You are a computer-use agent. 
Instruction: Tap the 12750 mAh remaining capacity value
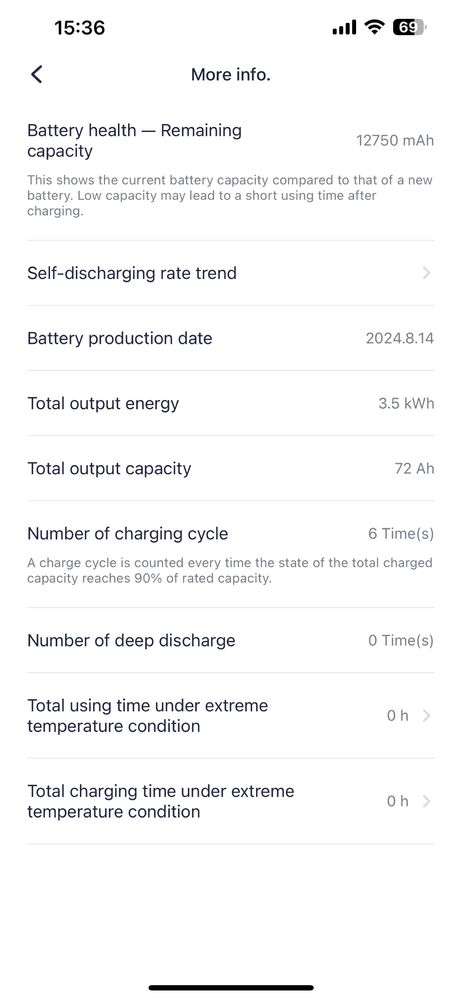395,141
